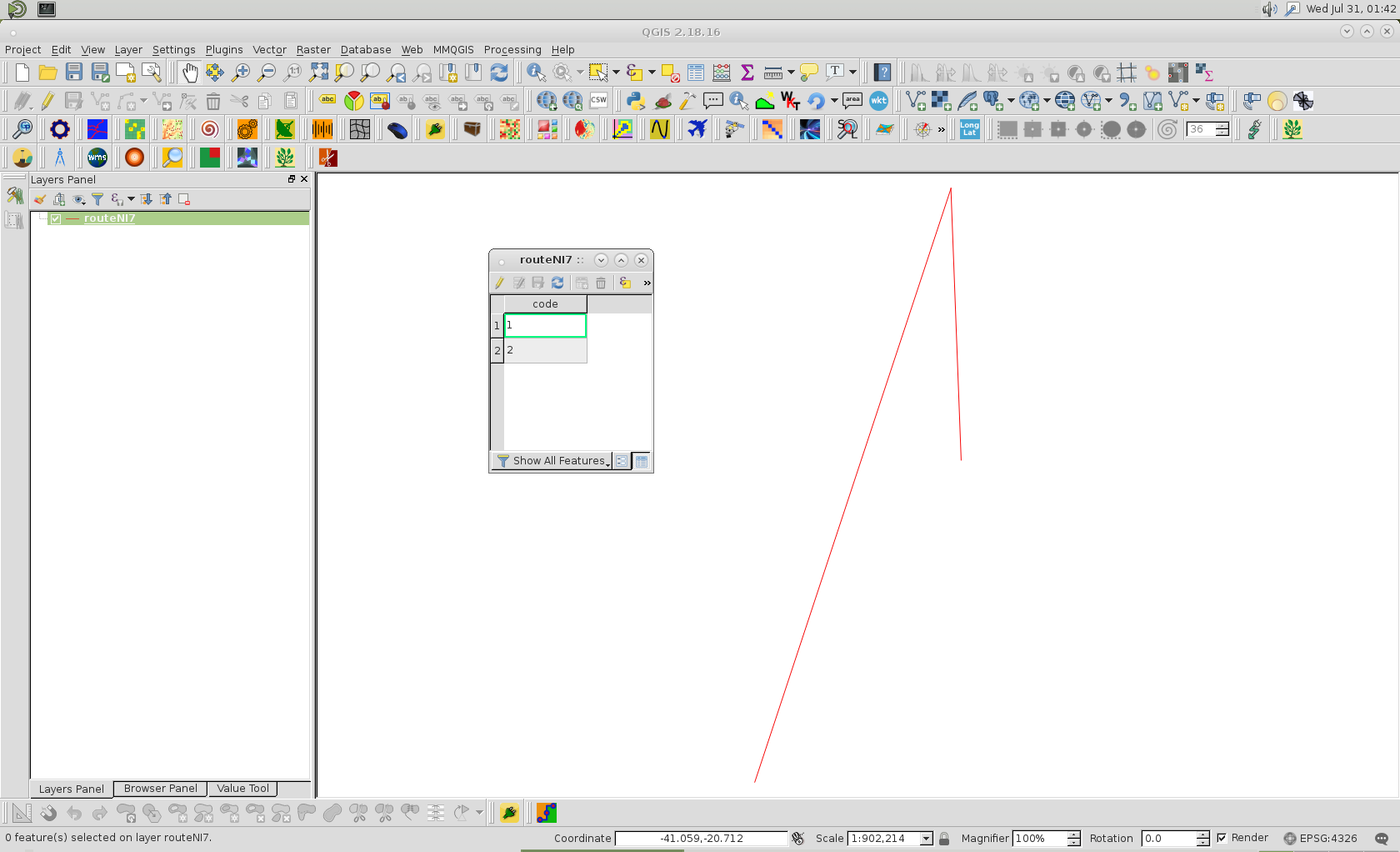Image resolution: width=1400 pixels, height=852 pixels.
Task: Click the New Project blank page icon
Action: tap(22, 73)
